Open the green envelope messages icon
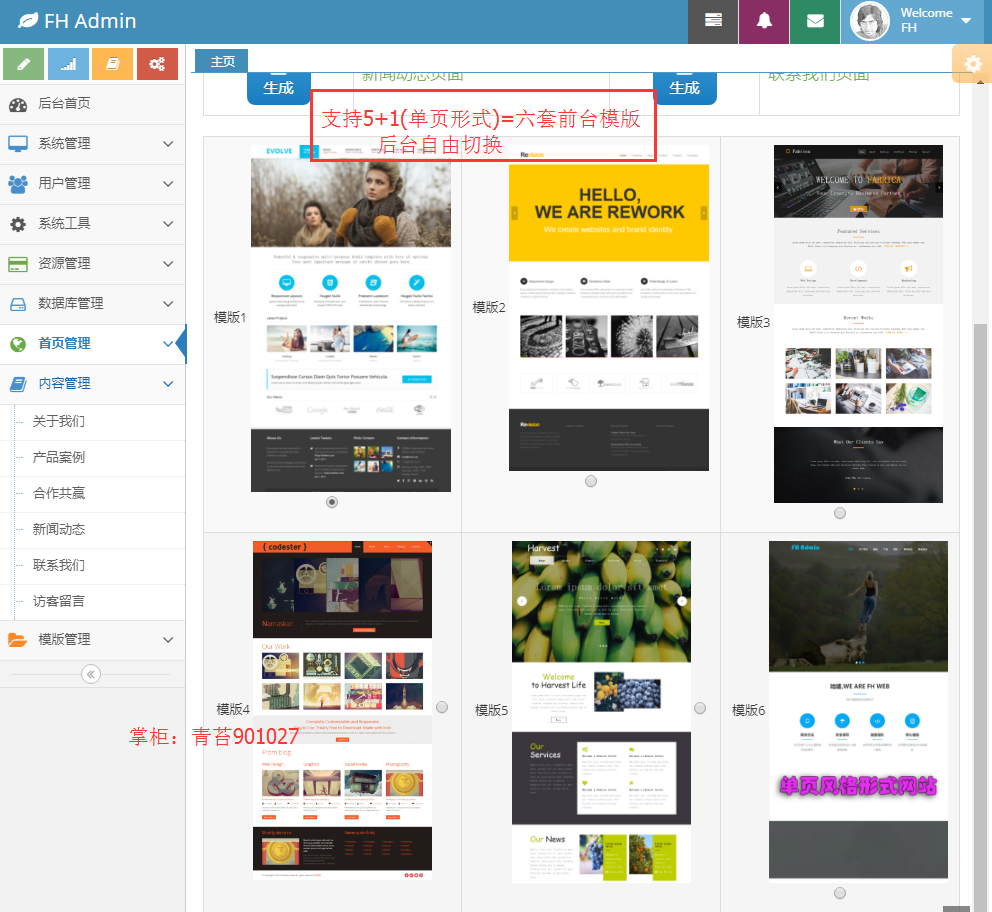Screen dimensions: 992x912 [x=815, y=22]
